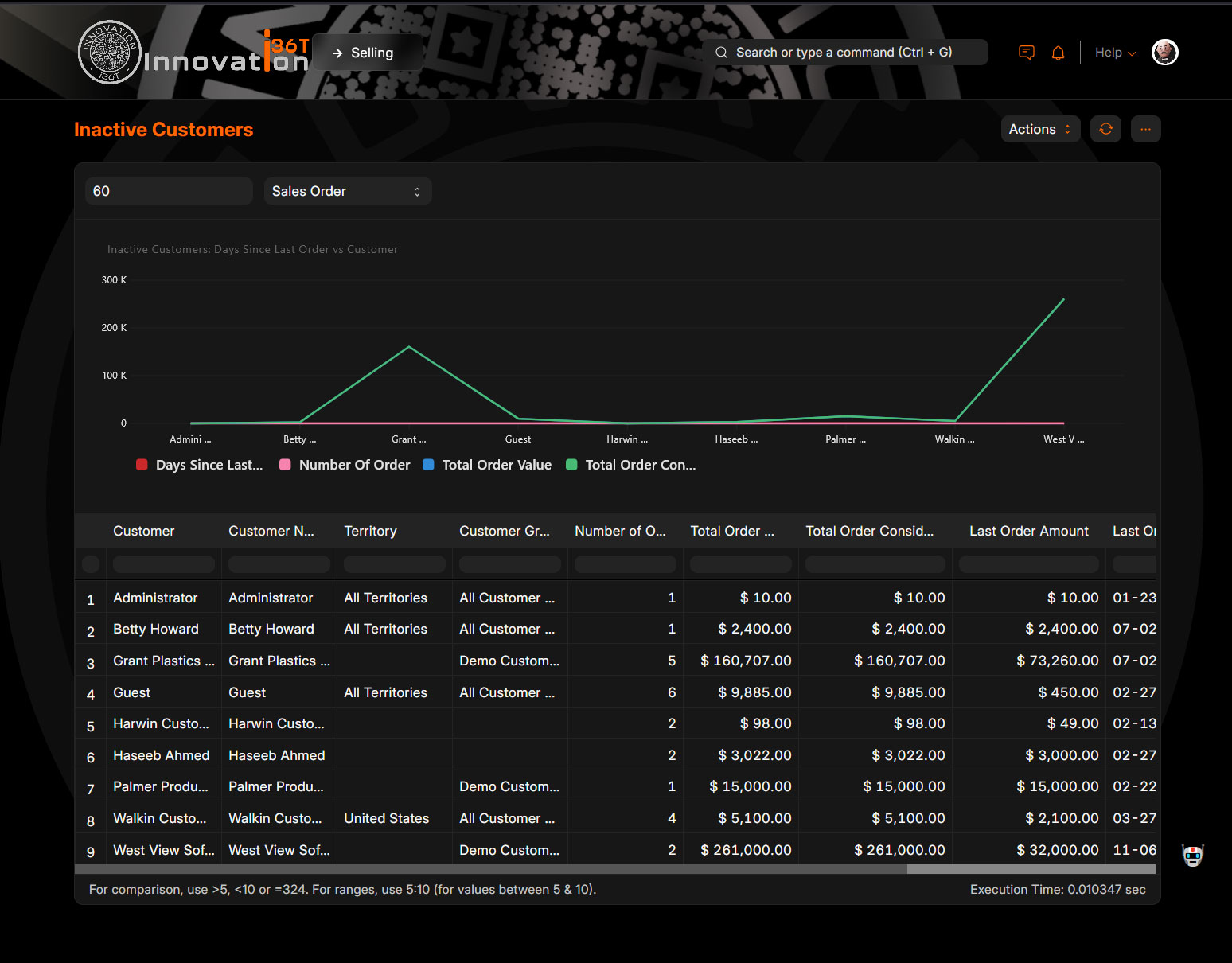The height and width of the screenshot is (963, 1232).
Task: Open the notifications bell
Action: point(1058,53)
